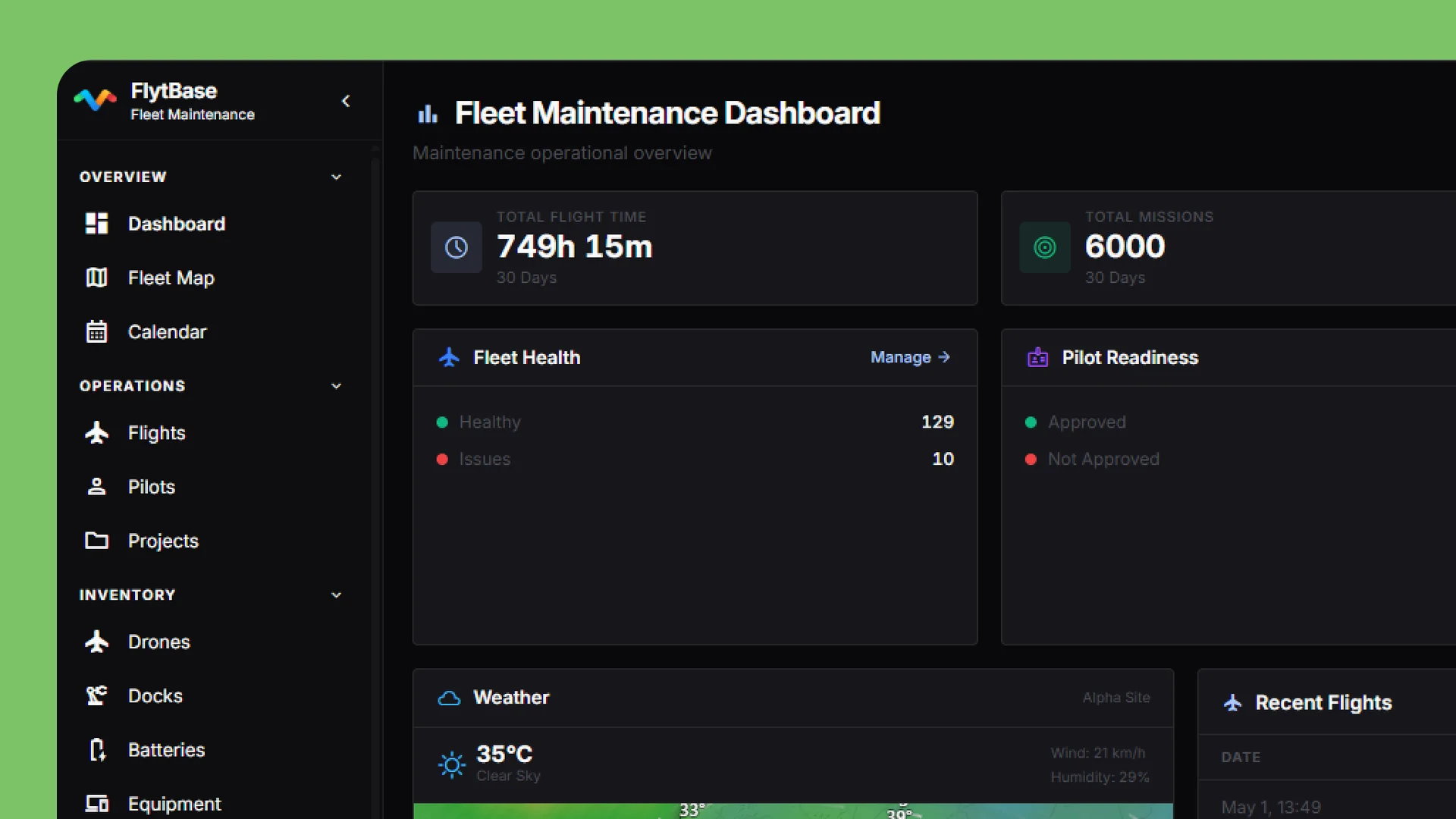Click the bar chart icon beside the dashboard title

click(428, 114)
